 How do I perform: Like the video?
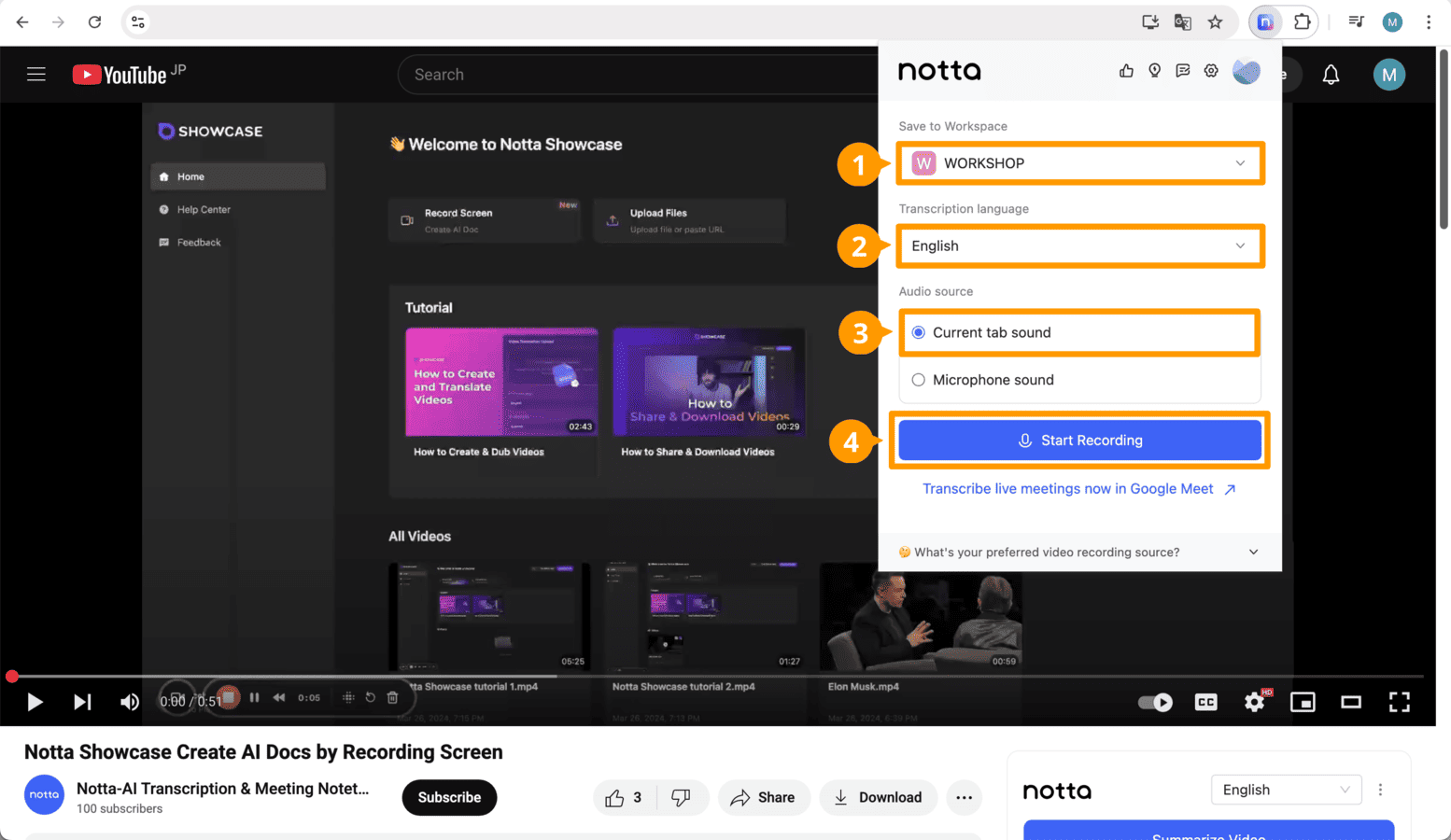[x=625, y=797]
